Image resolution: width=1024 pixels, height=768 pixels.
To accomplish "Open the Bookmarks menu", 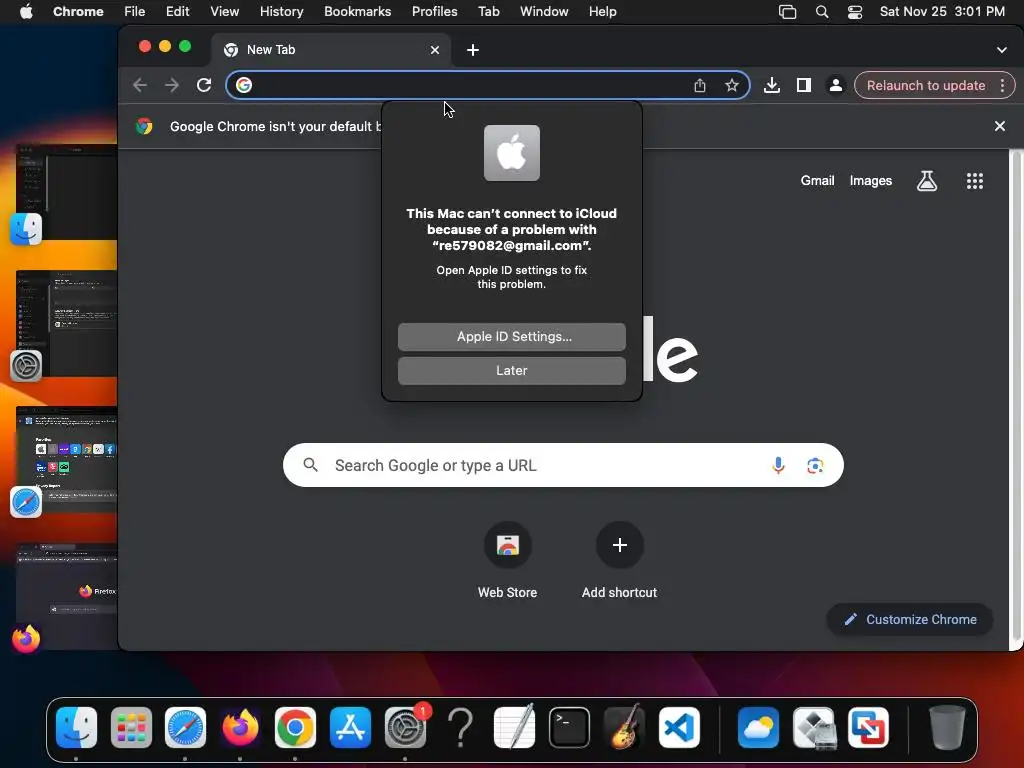I will pos(358,12).
